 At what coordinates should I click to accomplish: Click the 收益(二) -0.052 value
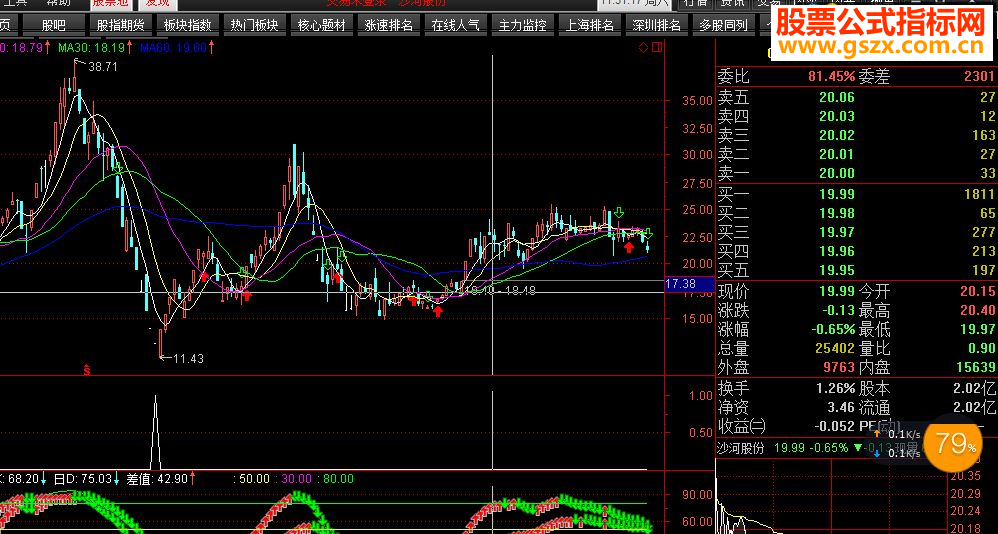coord(834,426)
